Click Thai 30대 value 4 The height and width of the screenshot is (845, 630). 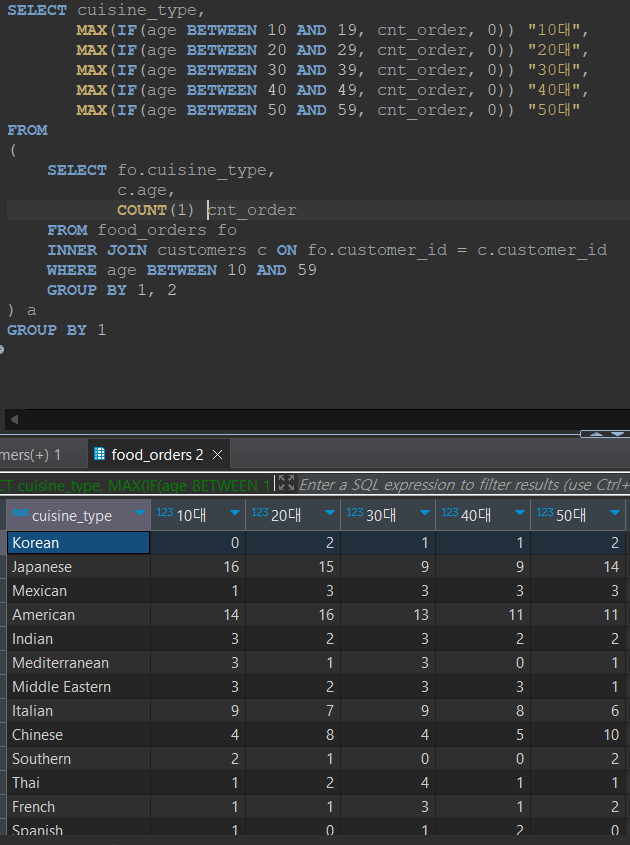pyautogui.click(x=387, y=783)
